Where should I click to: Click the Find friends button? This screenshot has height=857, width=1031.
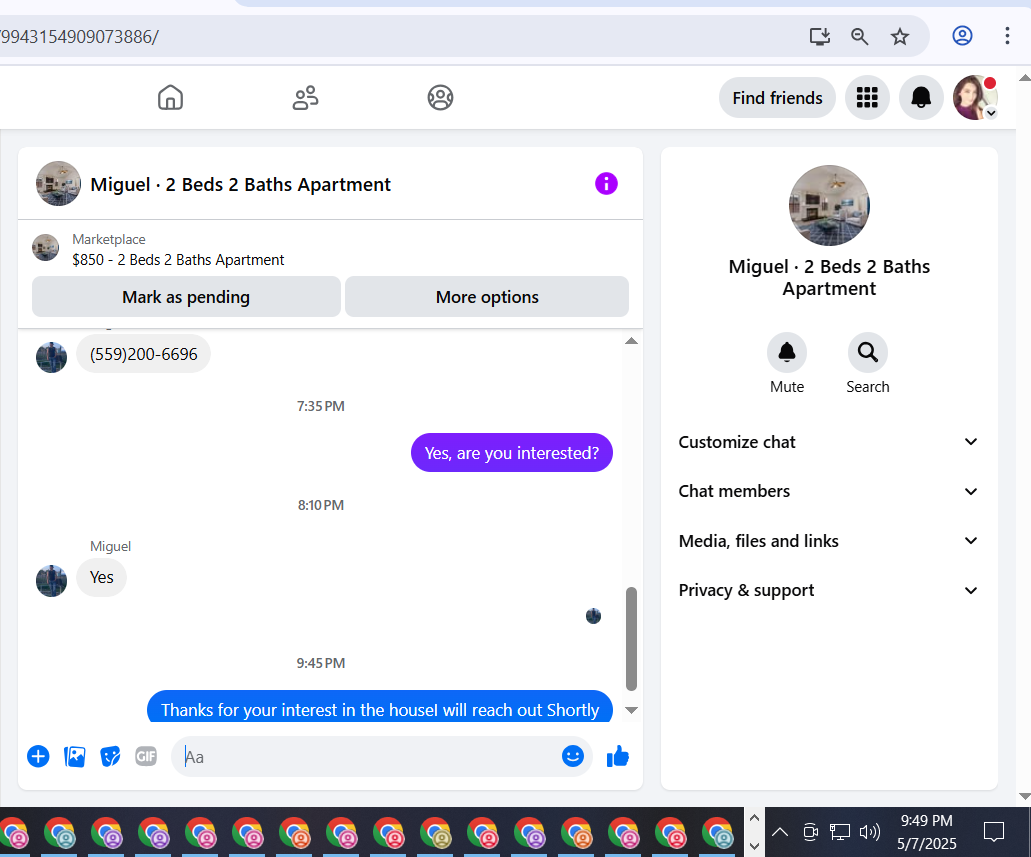[x=777, y=98]
